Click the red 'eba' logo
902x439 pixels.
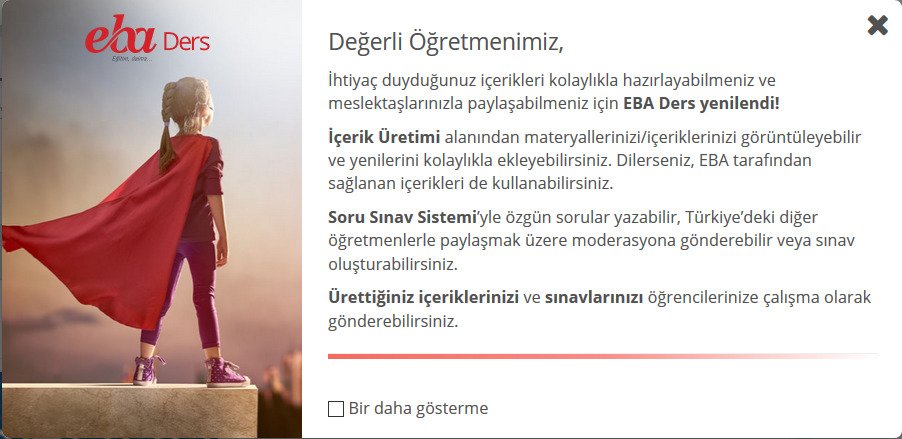point(120,39)
